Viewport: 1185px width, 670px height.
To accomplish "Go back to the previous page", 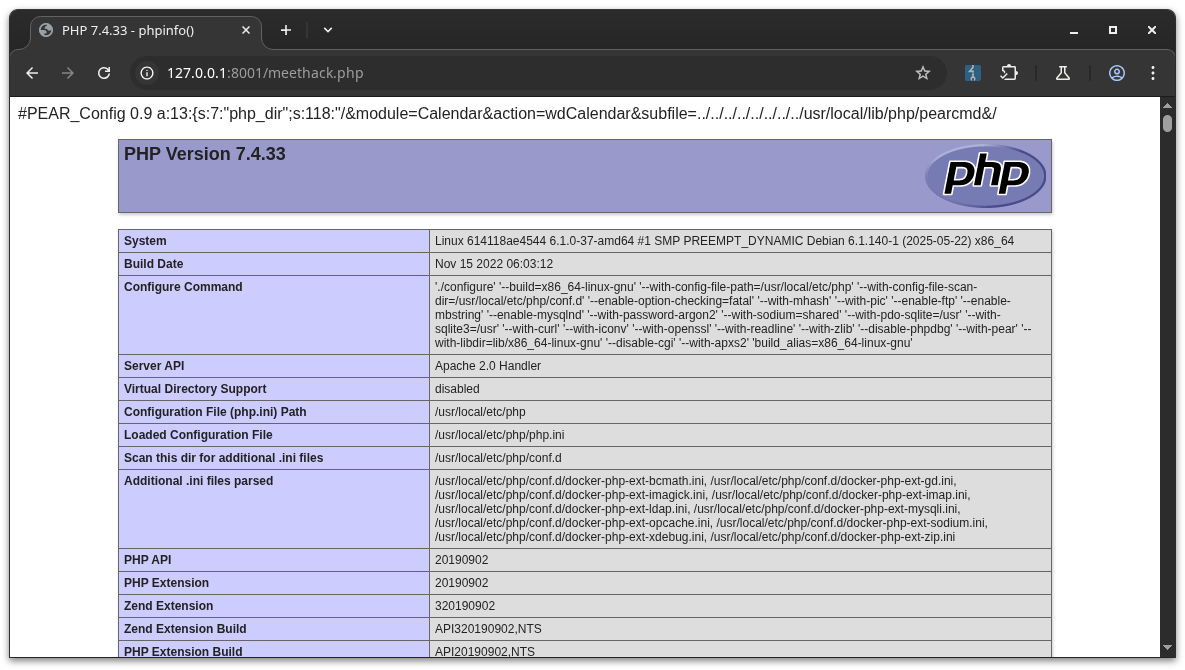I will pos(32,73).
